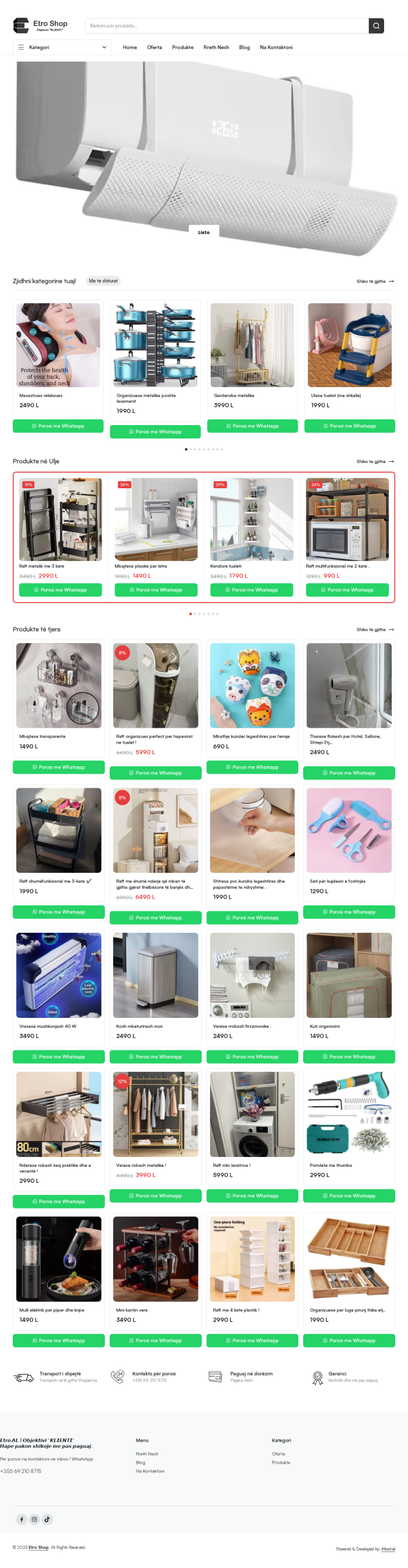Click the hamburger icon beside Kategori
408x1568 pixels.
(21, 47)
